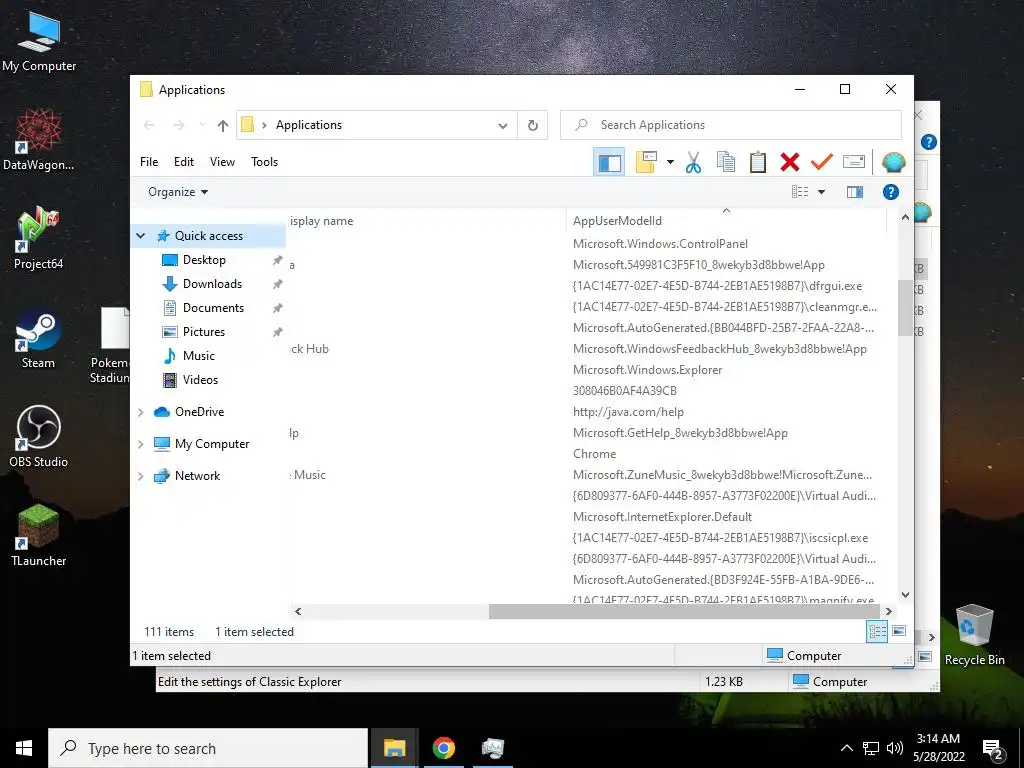Toggle the navigation pane toolbar button
The height and width of the screenshot is (768, 1024).
[x=609, y=162]
